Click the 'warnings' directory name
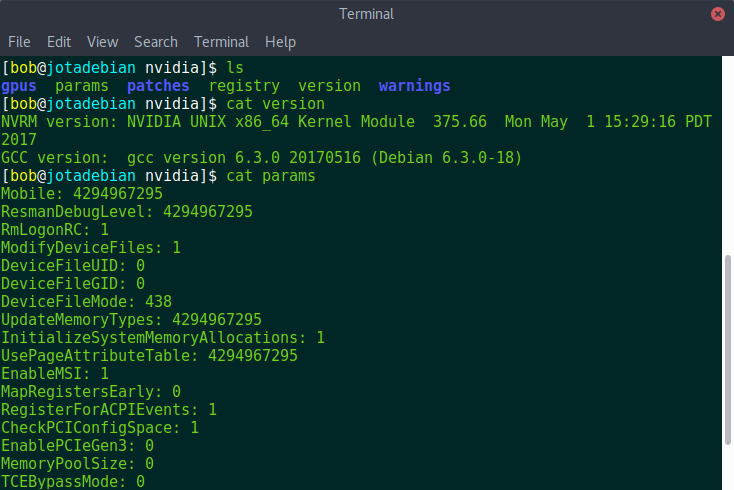734x490 pixels. tap(415, 86)
